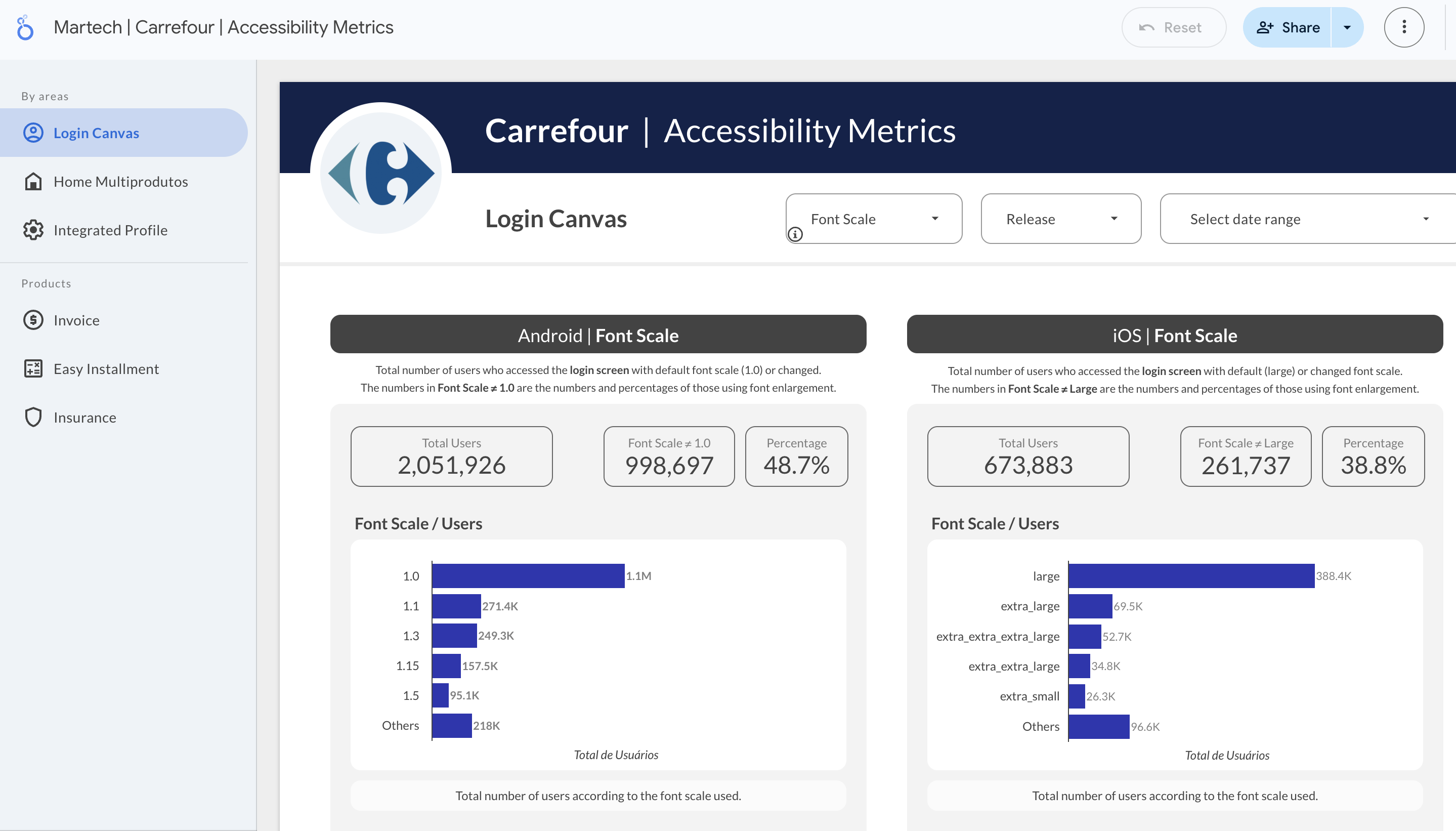Click the Login Canvas user icon
This screenshot has height=831, width=1456.
tap(33, 133)
